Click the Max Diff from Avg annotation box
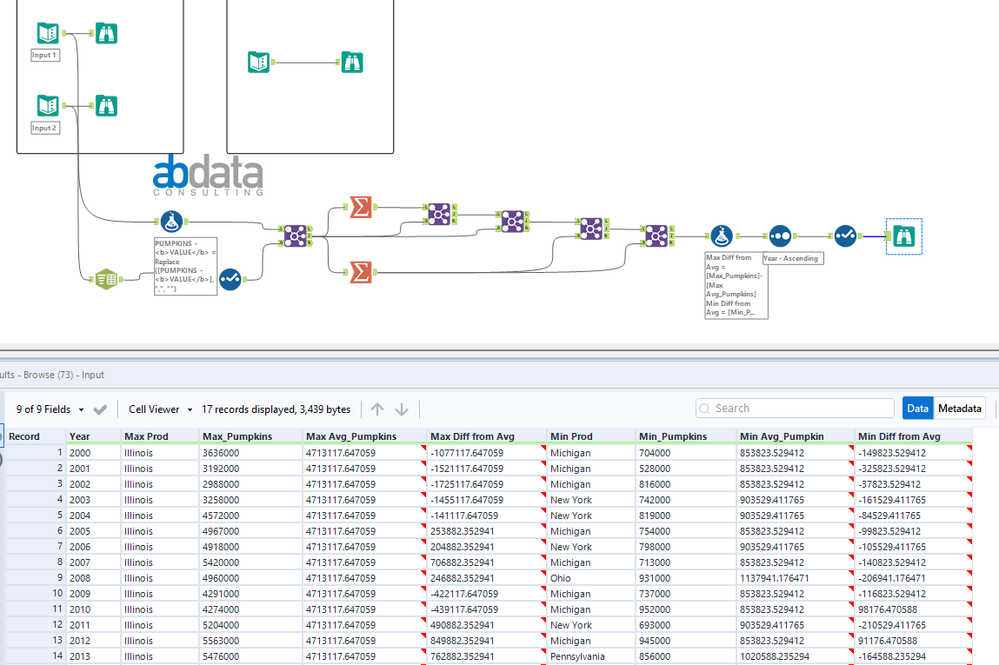This screenshot has height=665, width=999. coord(737,285)
